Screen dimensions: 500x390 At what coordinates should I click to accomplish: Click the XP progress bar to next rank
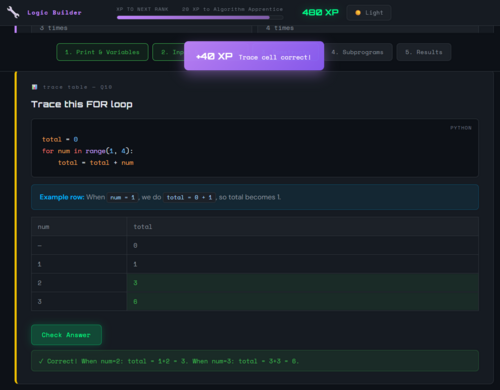click(x=200, y=17)
